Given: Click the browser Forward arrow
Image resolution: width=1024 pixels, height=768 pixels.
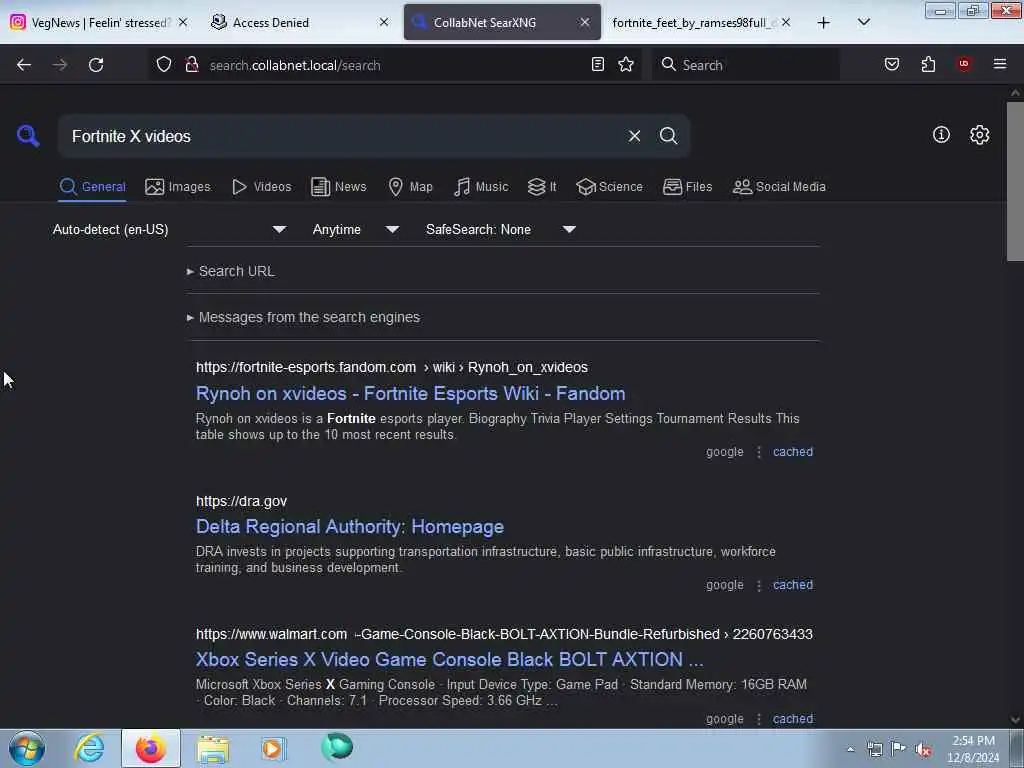Looking at the screenshot, I should click(x=59, y=65).
